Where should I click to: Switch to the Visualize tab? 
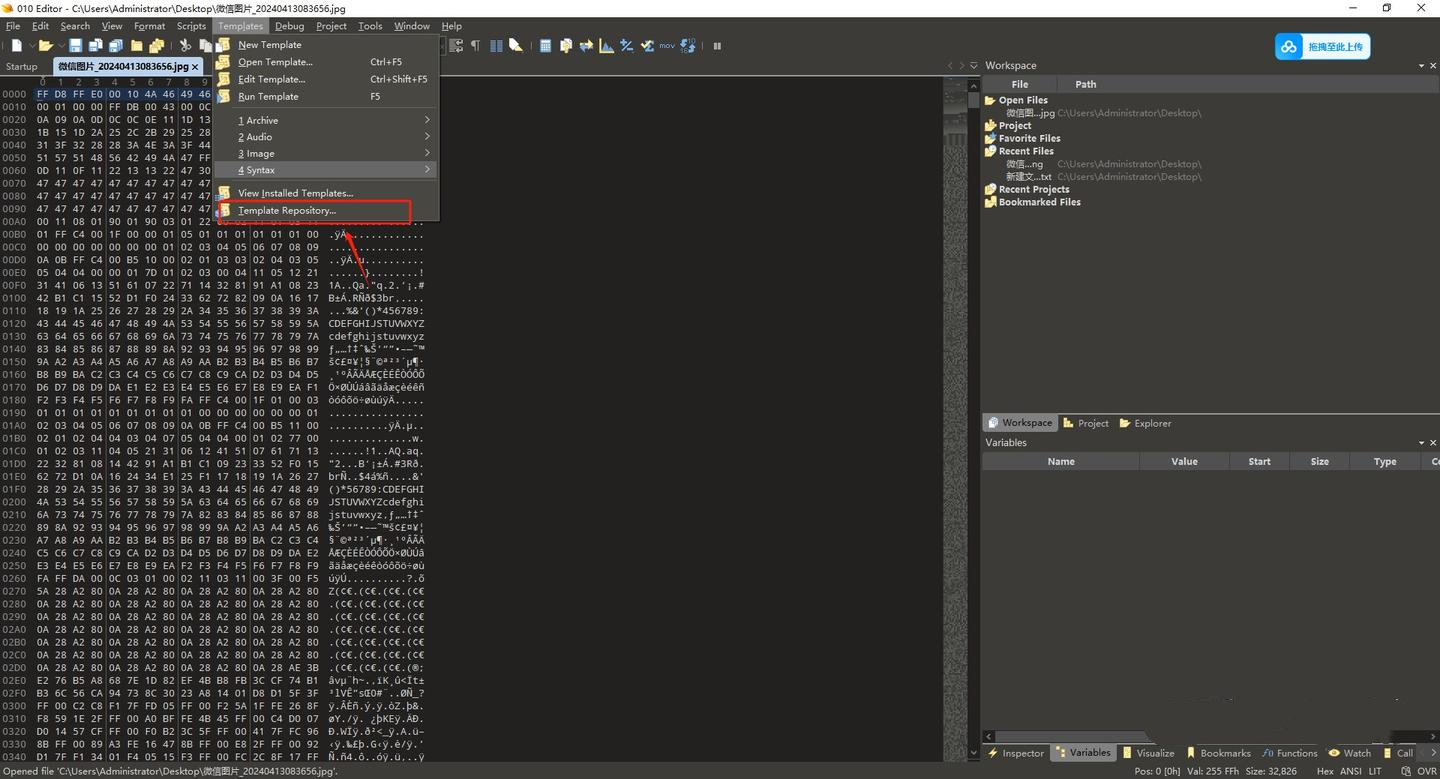pos(1148,753)
